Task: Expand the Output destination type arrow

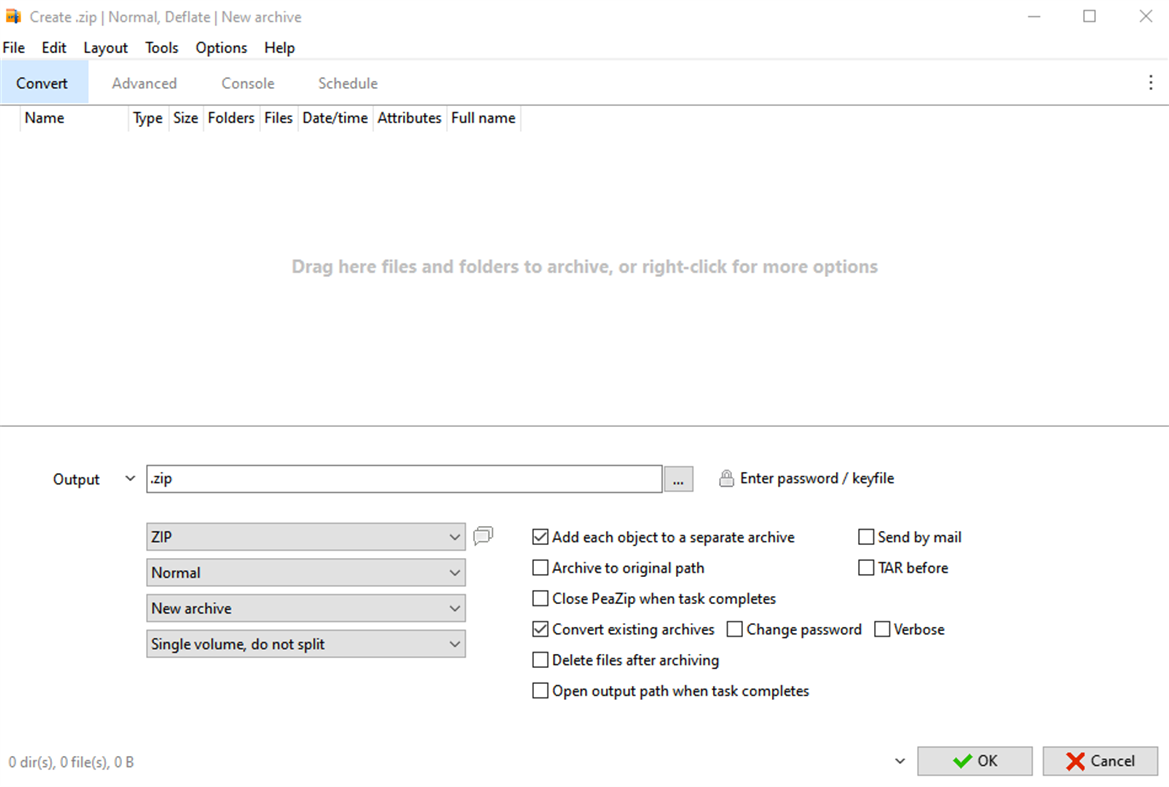Action: coord(130,478)
